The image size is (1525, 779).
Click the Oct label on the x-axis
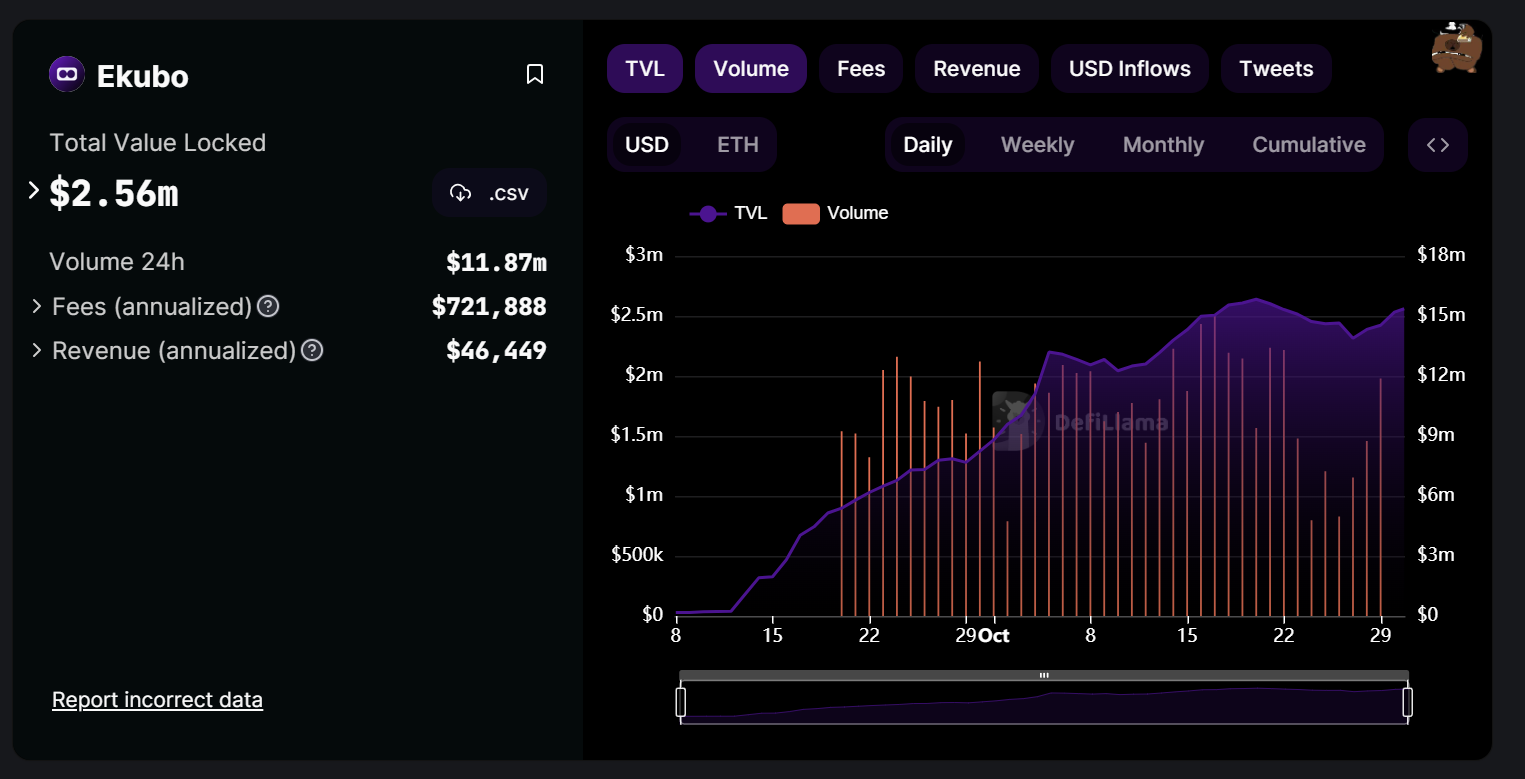click(x=993, y=636)
